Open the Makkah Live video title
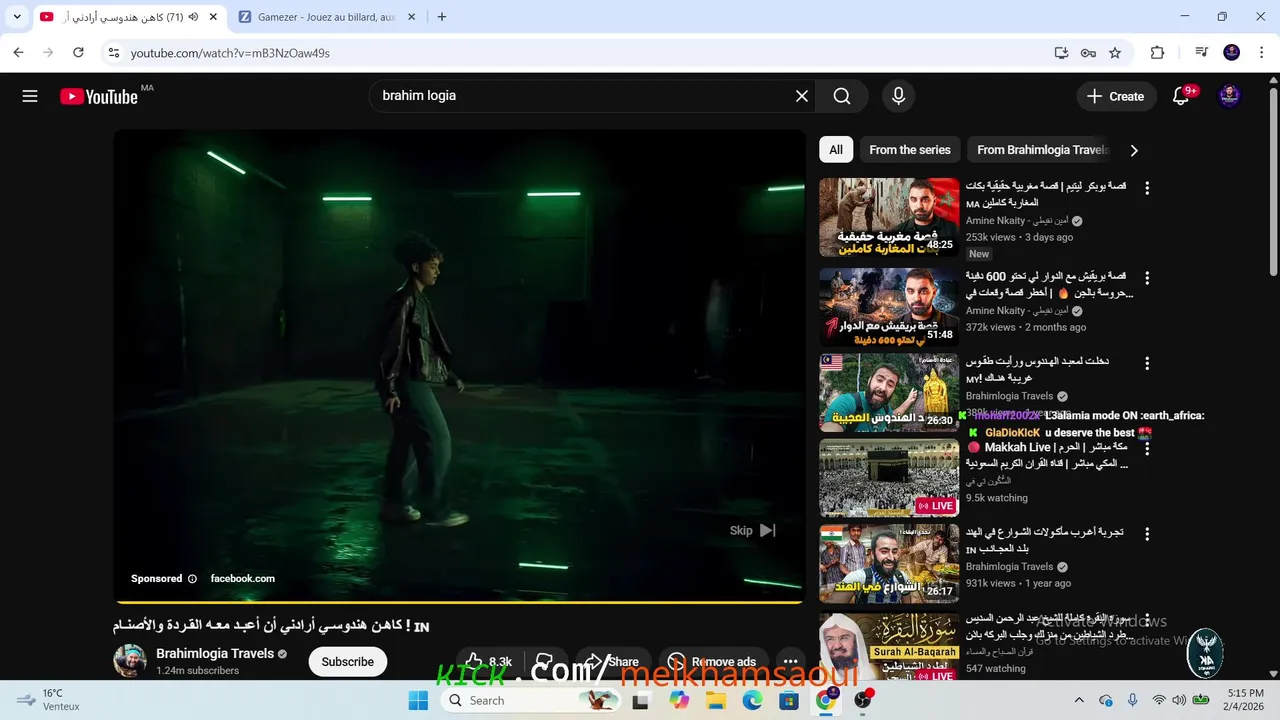The height and width of the screenshot is (720, 1280). (1048, 455)
